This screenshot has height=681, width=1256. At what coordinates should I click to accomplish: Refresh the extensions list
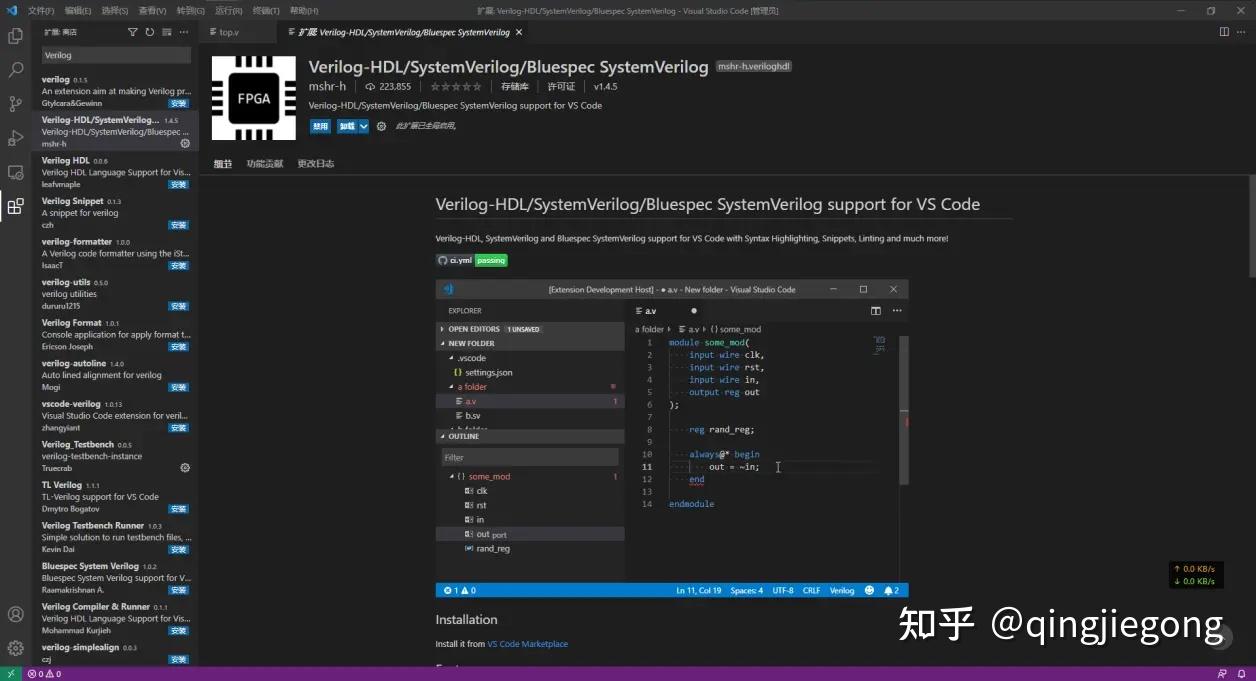(149, 32)
